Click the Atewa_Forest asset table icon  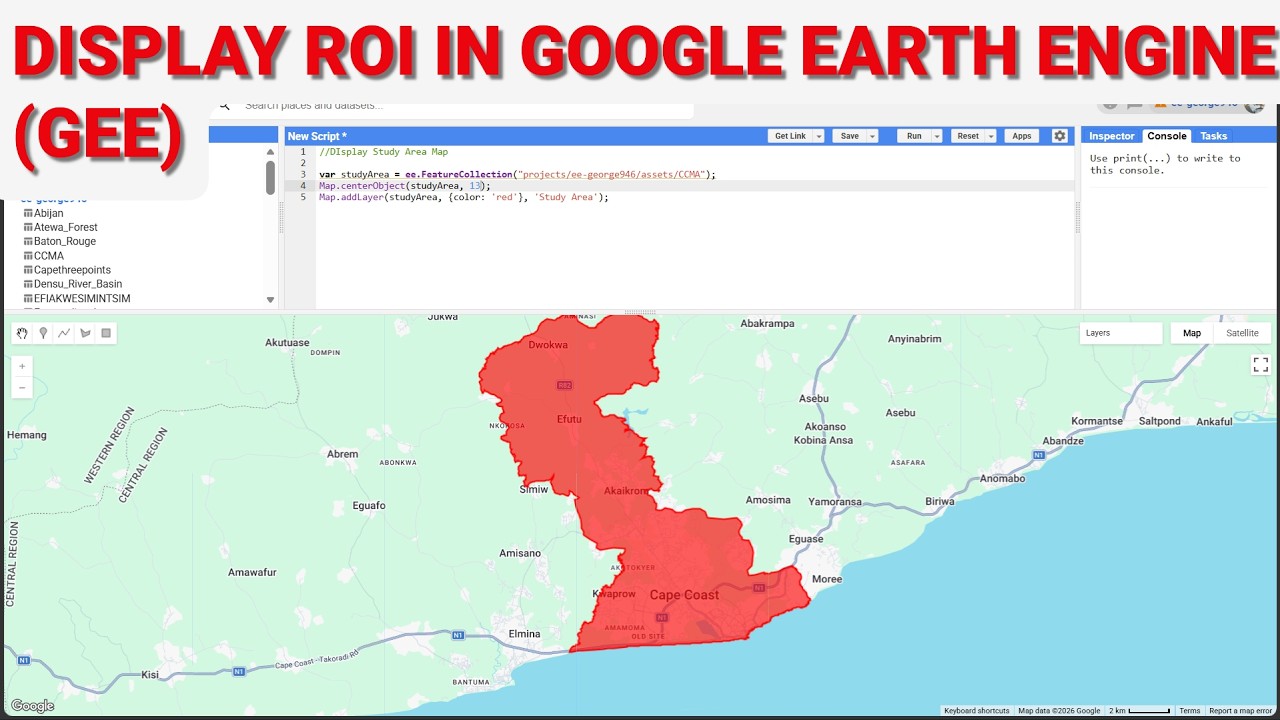[x=28, y=227]
